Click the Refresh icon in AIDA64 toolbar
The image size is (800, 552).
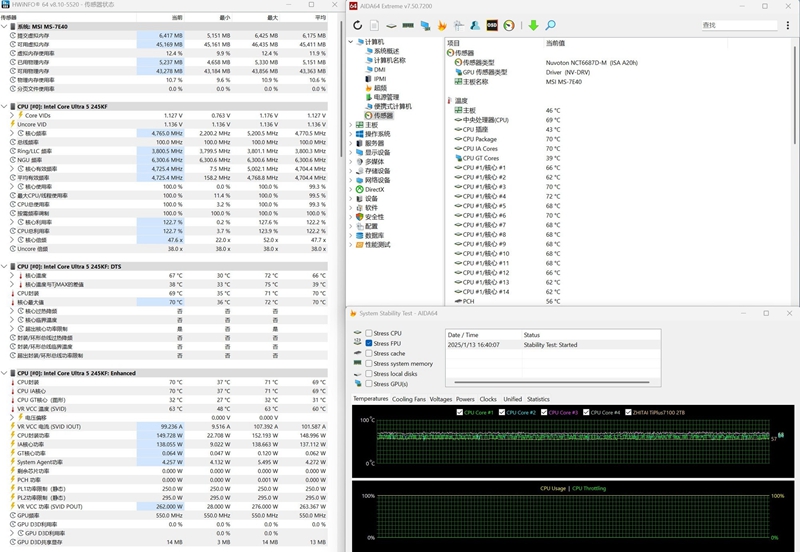(357, 25)
